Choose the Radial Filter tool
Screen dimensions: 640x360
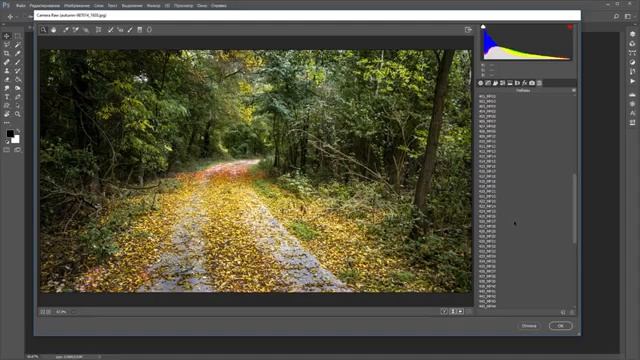point(149,30)
